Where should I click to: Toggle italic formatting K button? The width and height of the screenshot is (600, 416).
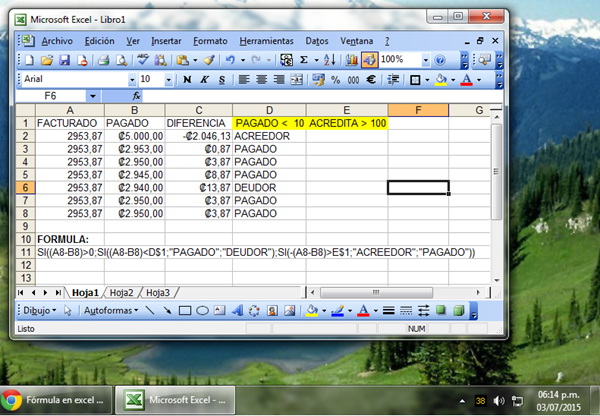click(x=204, y=80)
